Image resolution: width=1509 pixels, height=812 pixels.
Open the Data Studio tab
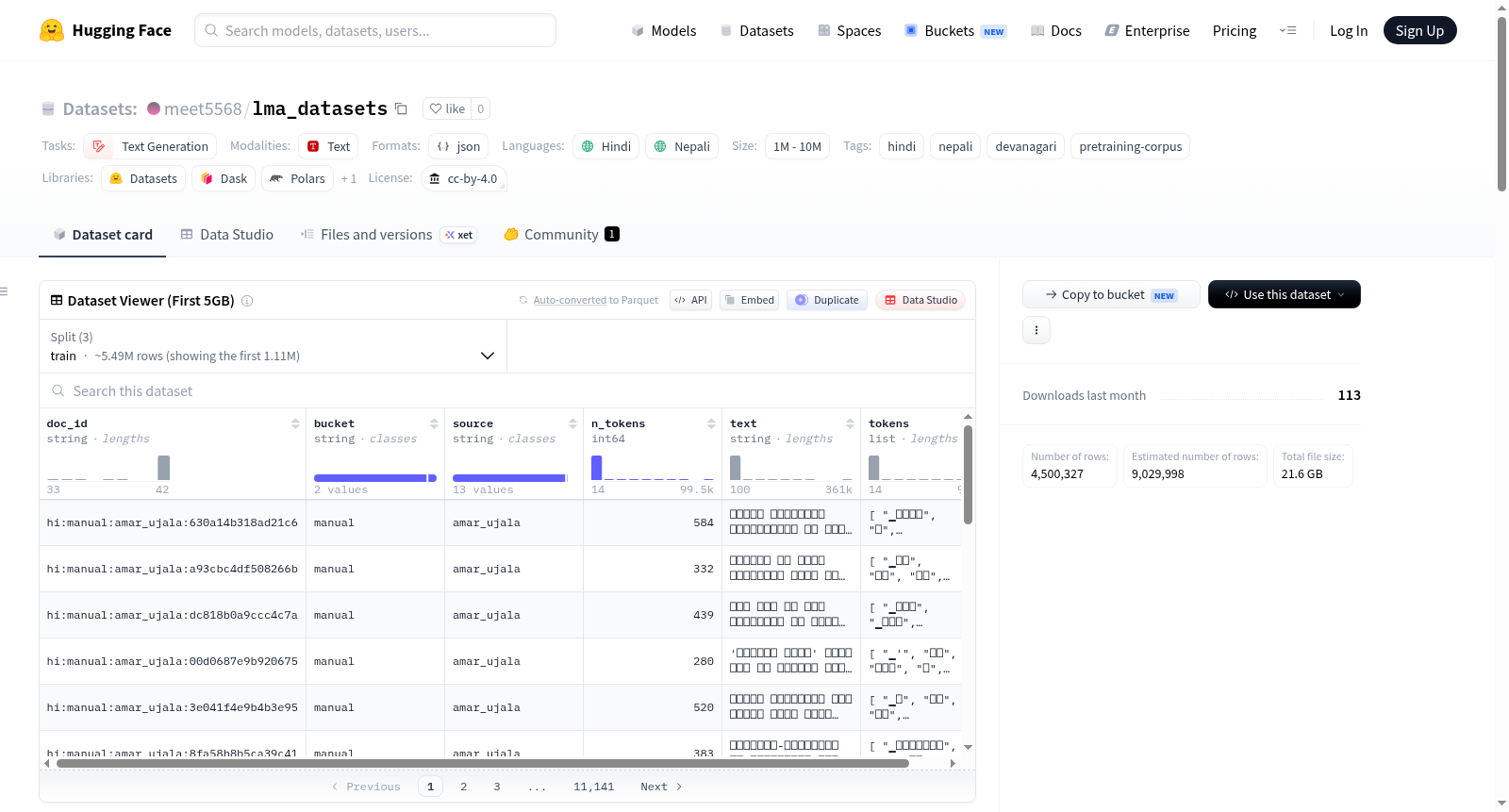226,234
